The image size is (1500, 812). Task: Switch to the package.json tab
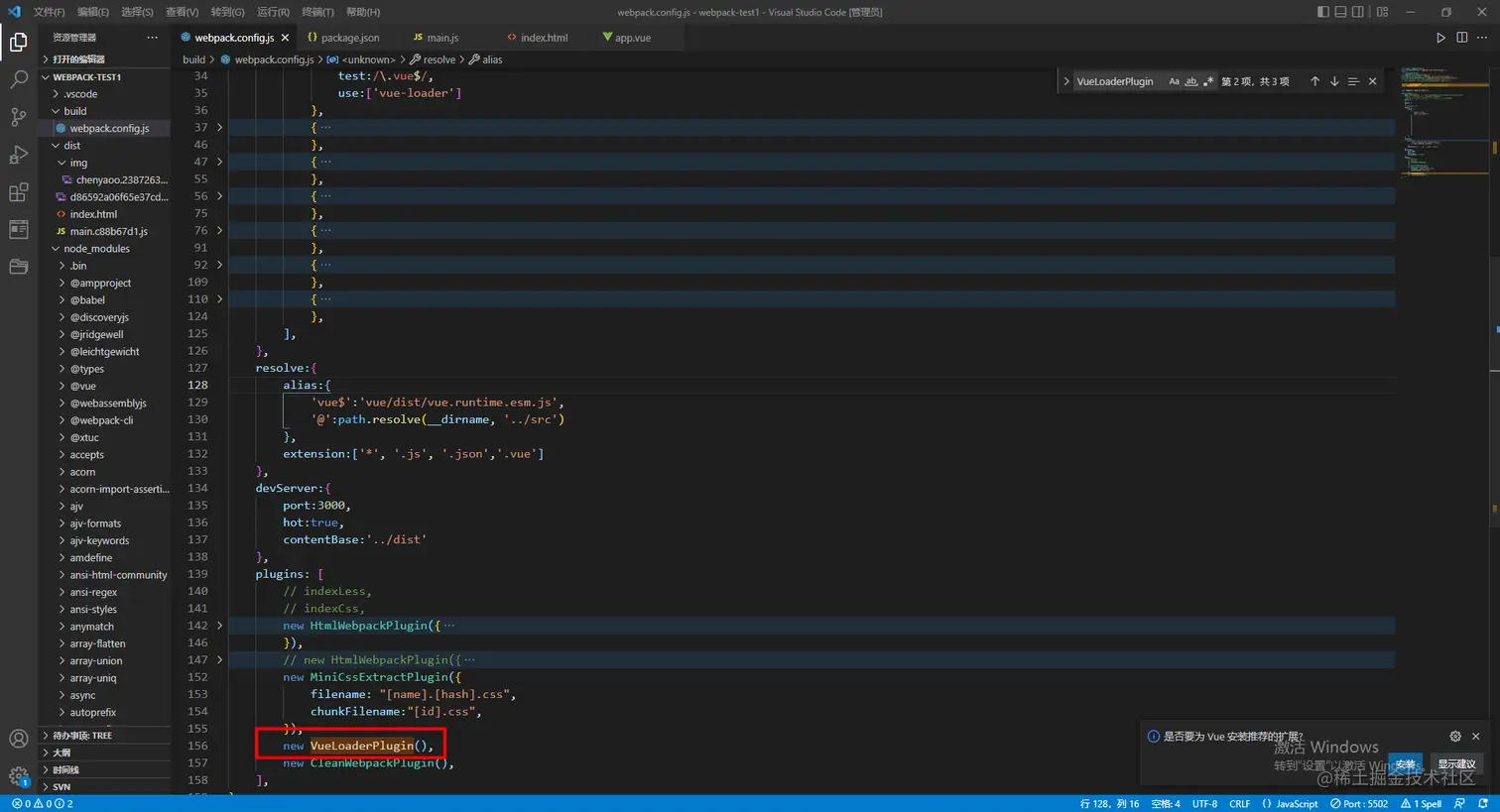click(x=349, y=38)
